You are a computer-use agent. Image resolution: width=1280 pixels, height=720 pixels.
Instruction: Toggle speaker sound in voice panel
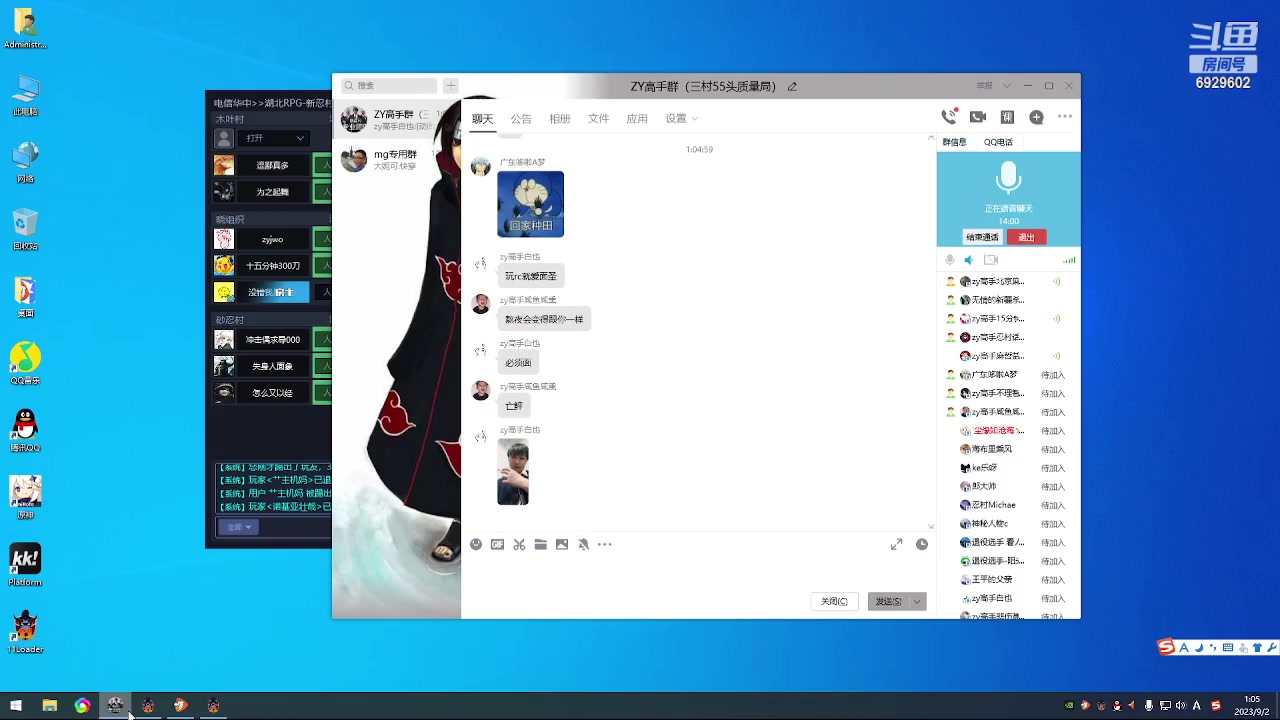[x=968, y=260]
